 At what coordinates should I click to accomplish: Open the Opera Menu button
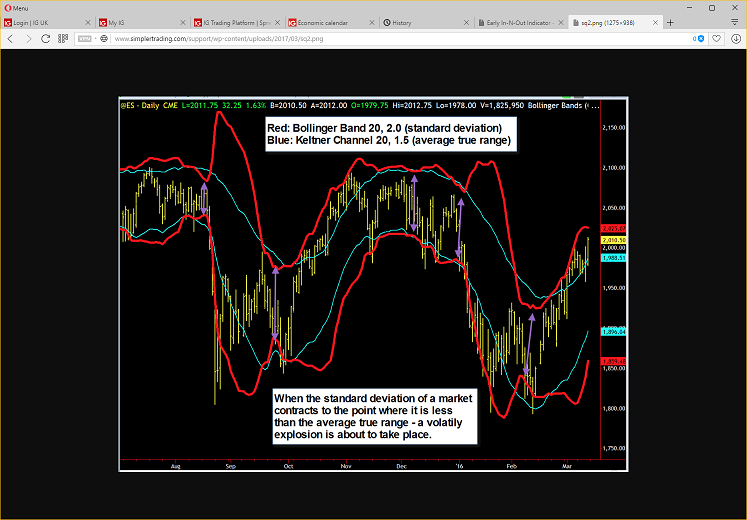pyautogui.click(x=16, y=8)
